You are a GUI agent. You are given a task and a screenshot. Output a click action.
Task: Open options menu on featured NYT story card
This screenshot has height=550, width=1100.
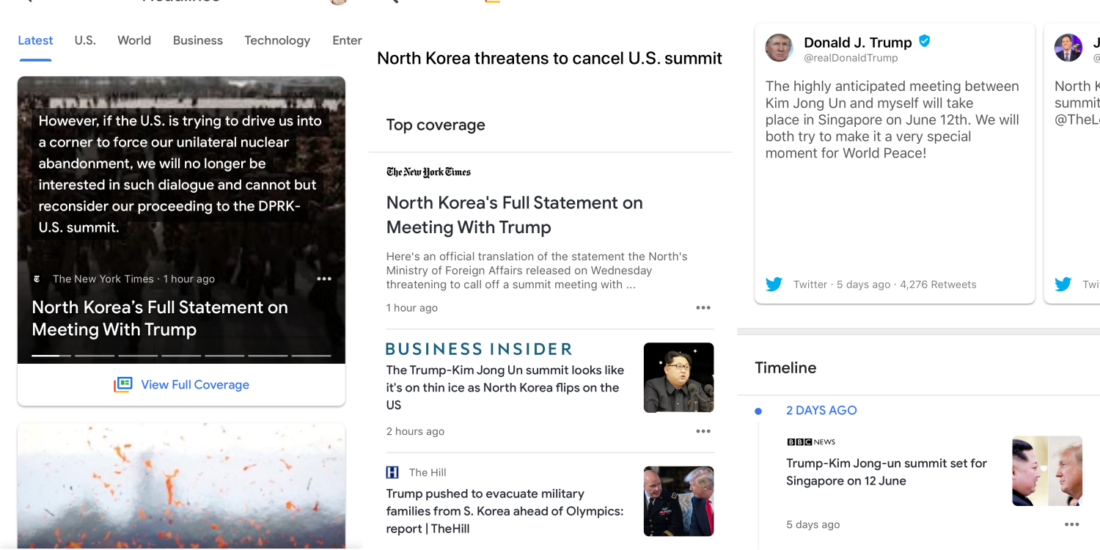(x=323, y=279)
